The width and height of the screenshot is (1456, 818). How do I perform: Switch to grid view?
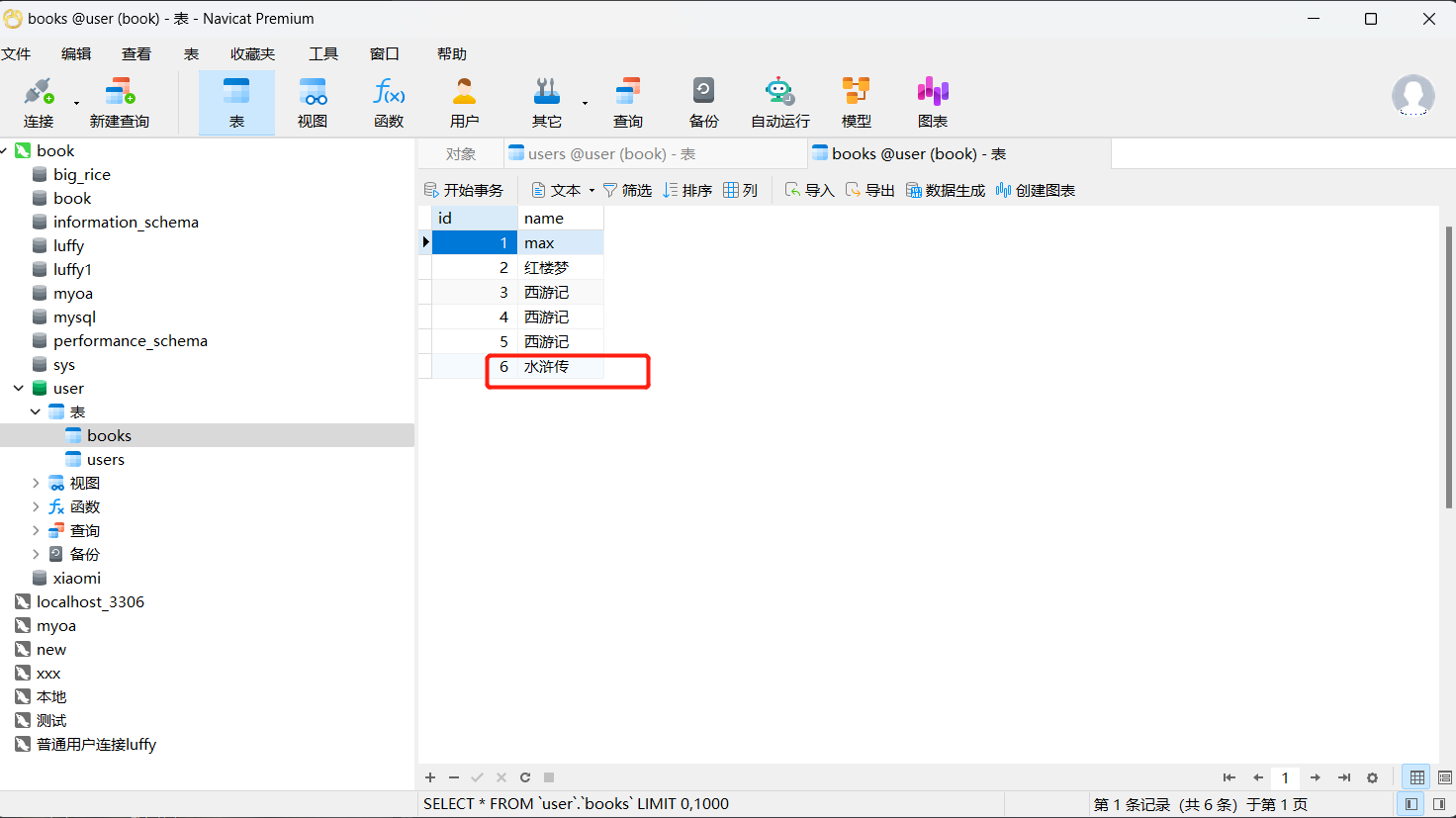(1417, 777)
